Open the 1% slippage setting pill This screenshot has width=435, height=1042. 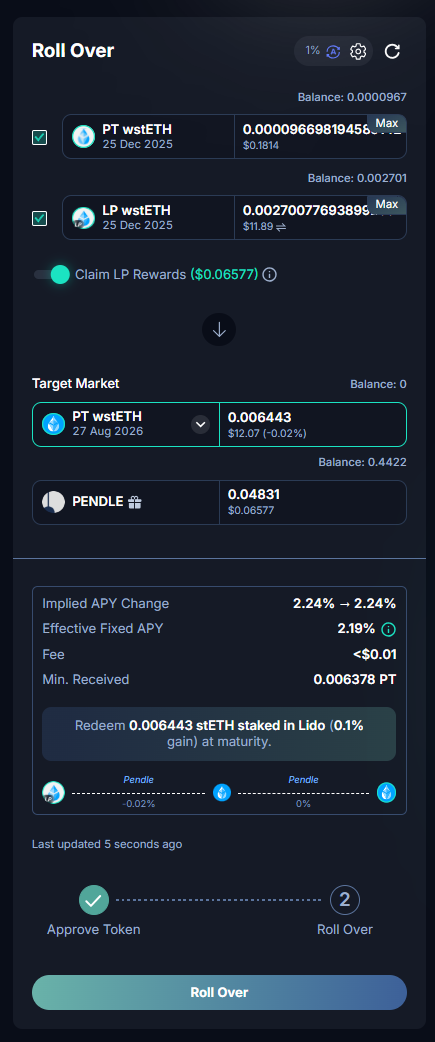point(333,51)
